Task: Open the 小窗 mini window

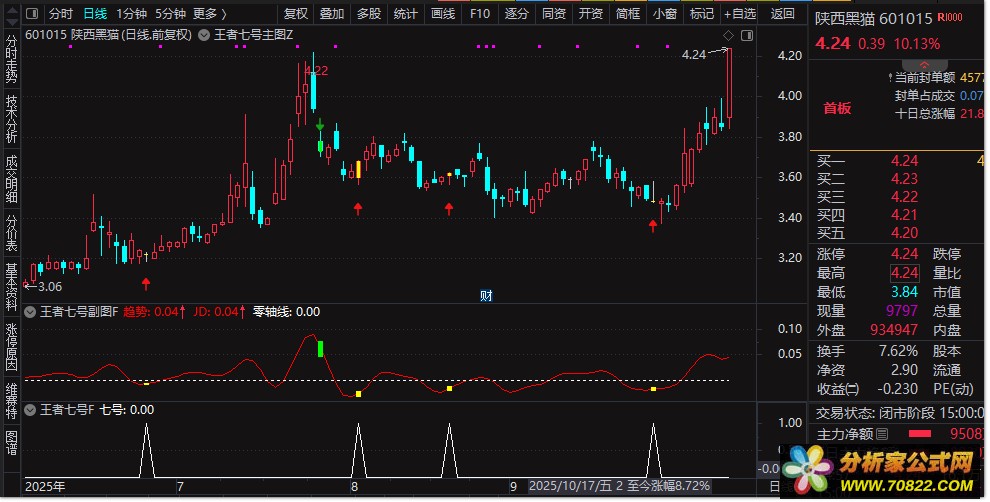Action: [x=665, y=13]
